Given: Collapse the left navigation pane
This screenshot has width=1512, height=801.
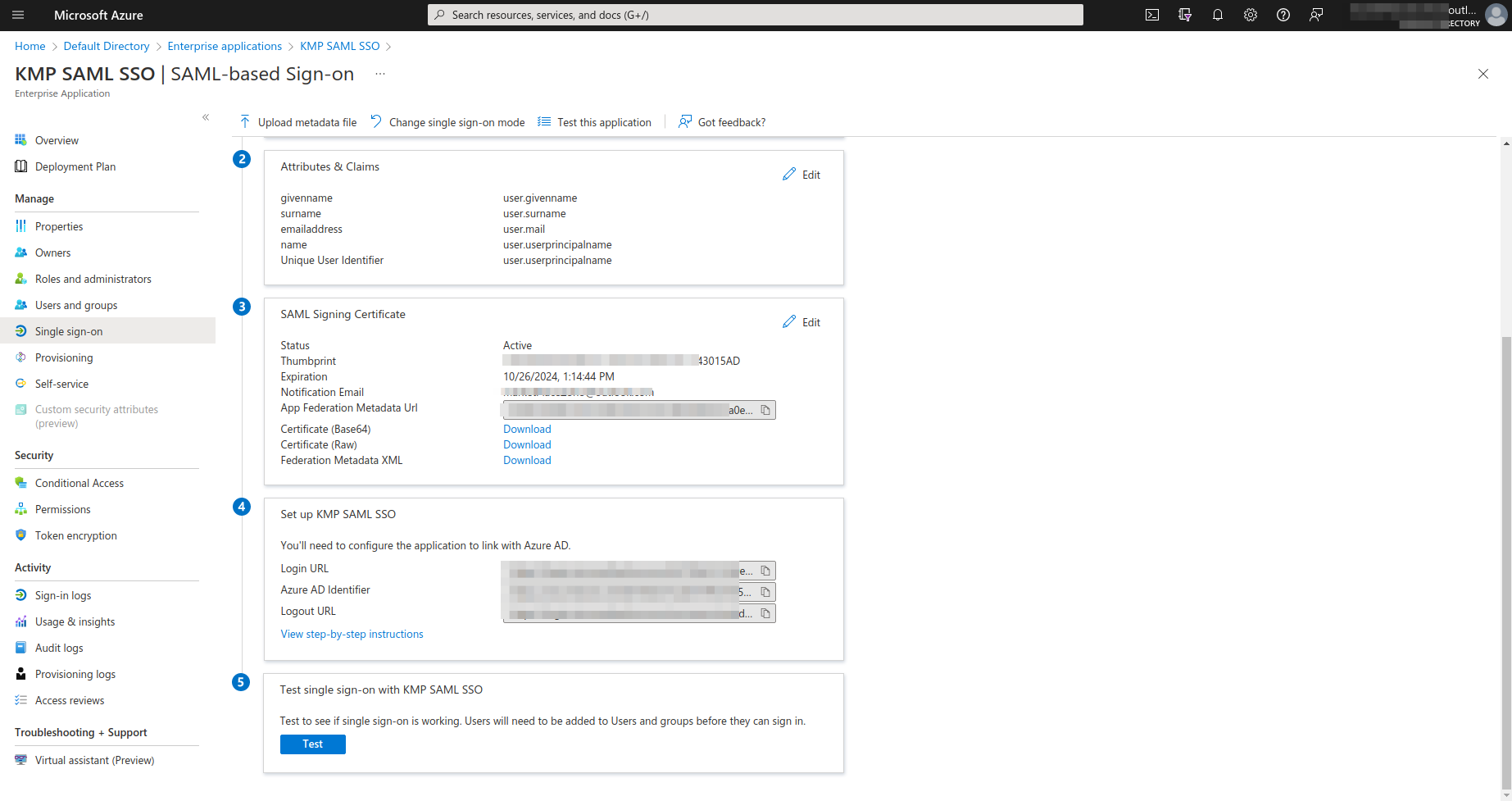Looking at the screenshot, I should point(206,117).
